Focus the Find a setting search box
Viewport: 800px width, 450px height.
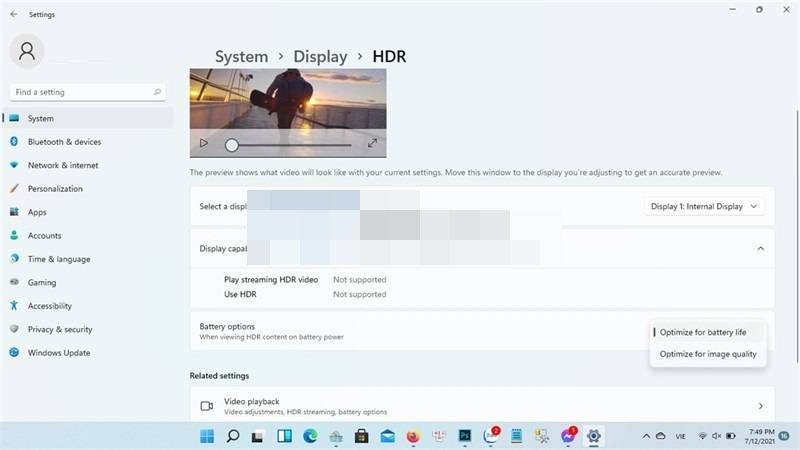point(88,92)
